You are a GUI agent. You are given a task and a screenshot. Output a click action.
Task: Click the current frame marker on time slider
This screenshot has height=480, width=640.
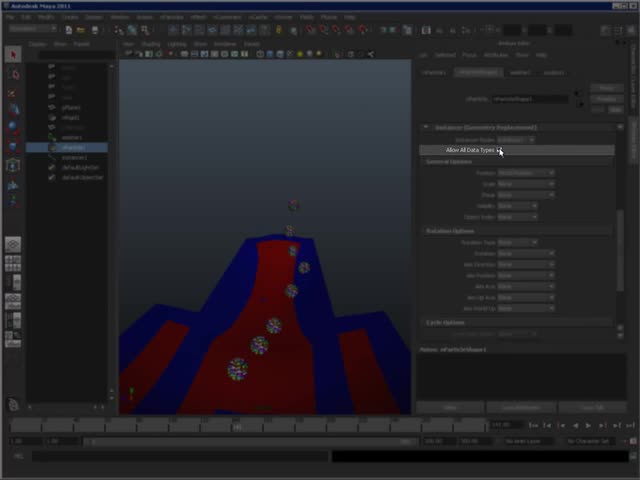pos(236,427)
